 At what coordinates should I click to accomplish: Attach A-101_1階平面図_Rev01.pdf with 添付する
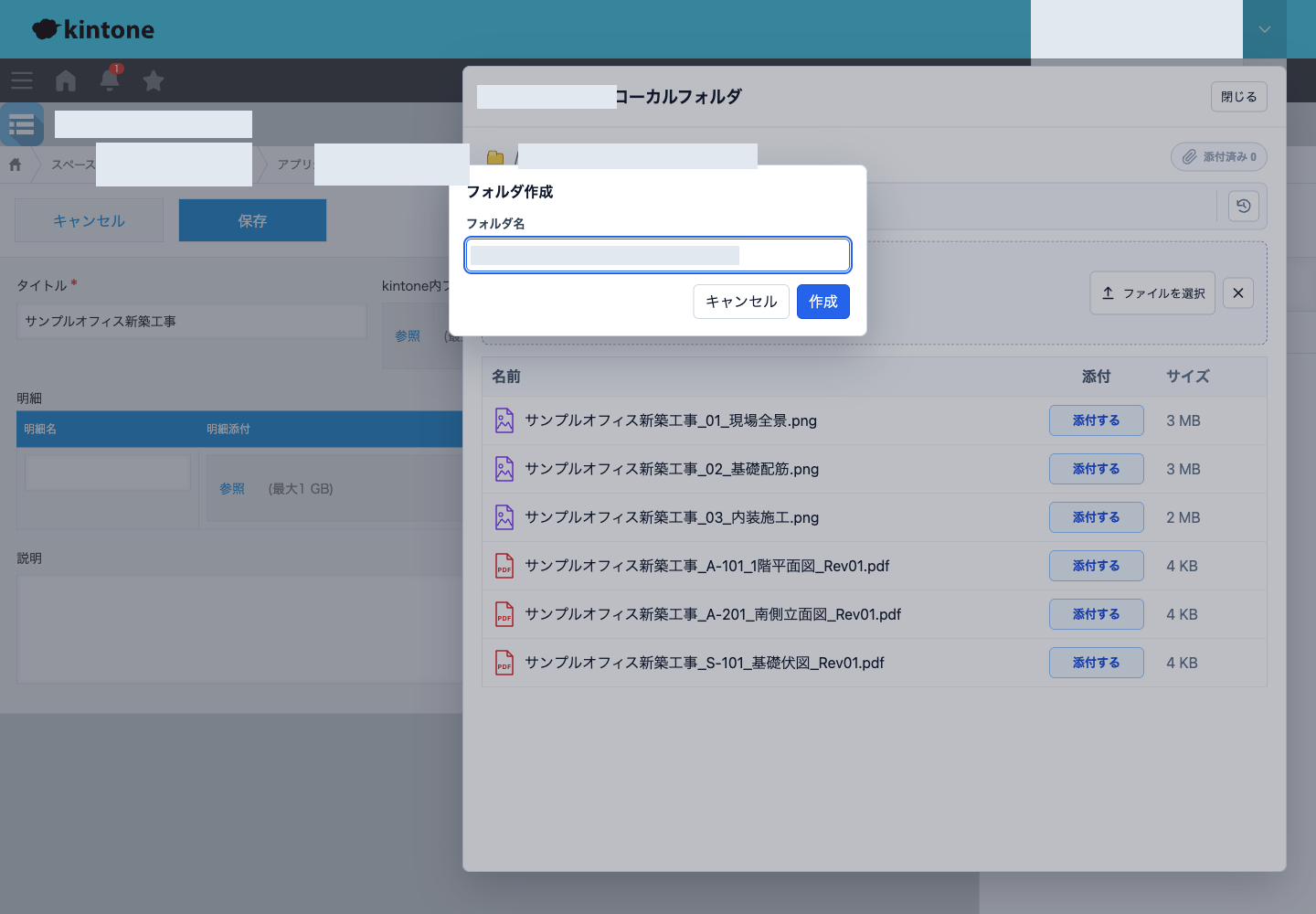1097,566
